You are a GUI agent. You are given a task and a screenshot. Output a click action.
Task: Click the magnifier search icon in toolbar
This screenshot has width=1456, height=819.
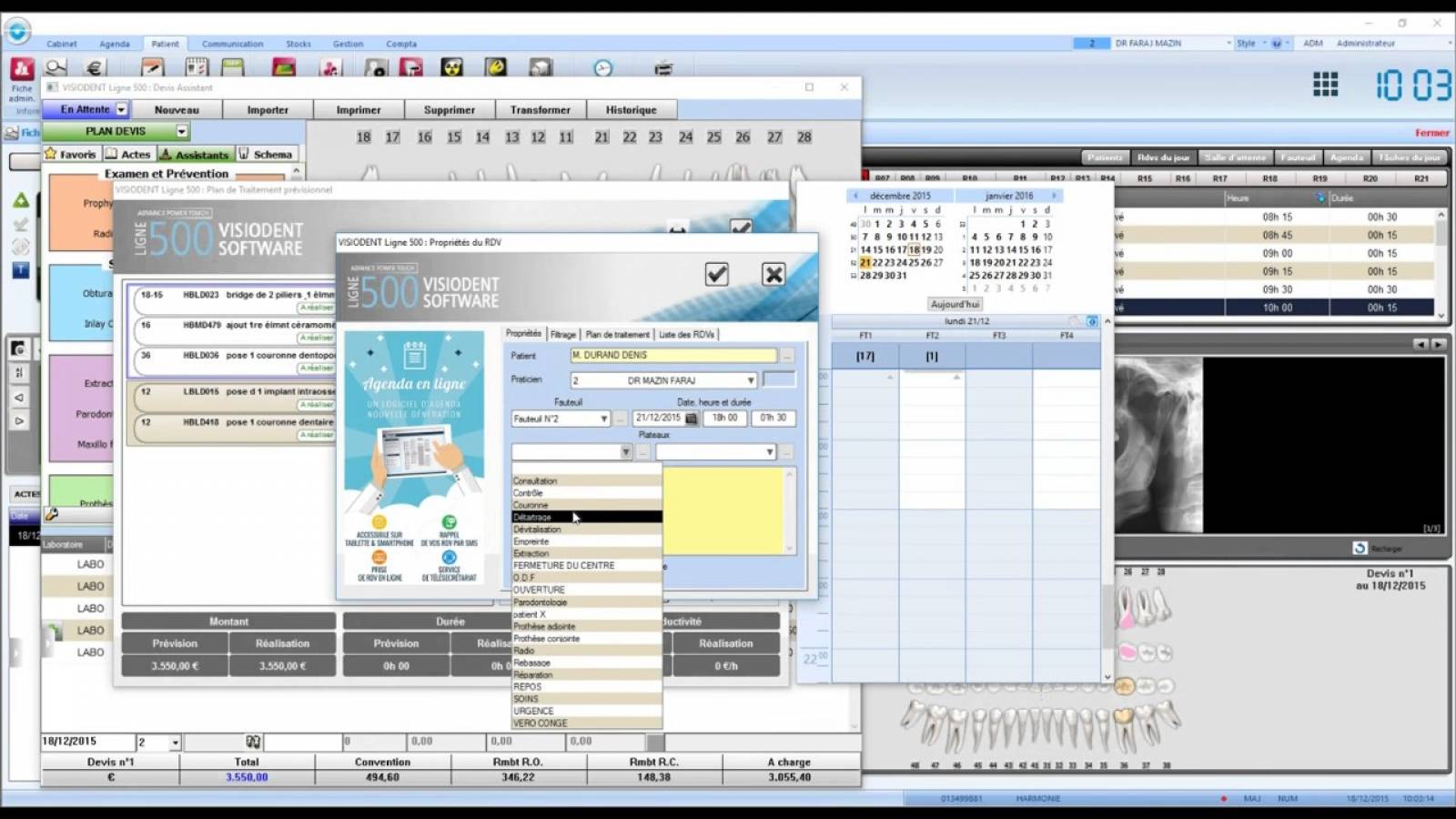click(56, 68)
